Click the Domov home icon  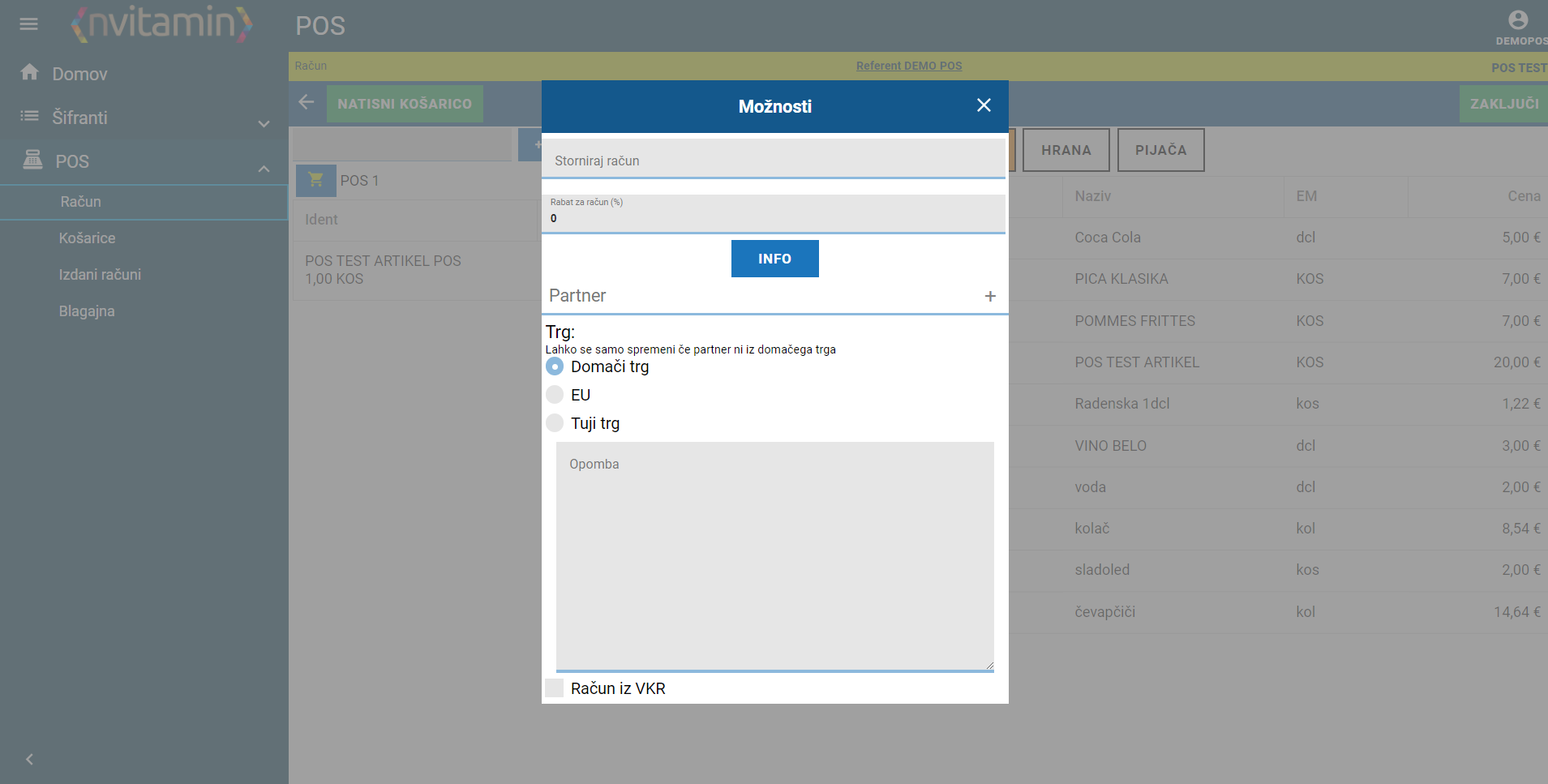point(30,72)
